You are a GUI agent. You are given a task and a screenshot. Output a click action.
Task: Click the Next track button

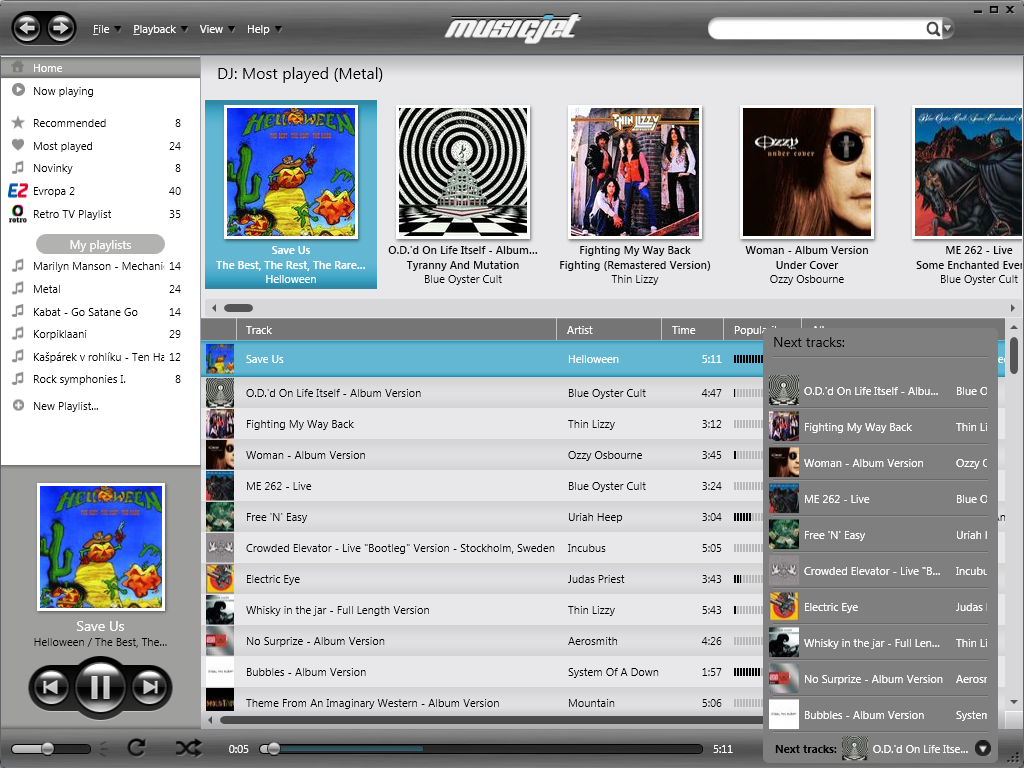(x=150, y=687)
